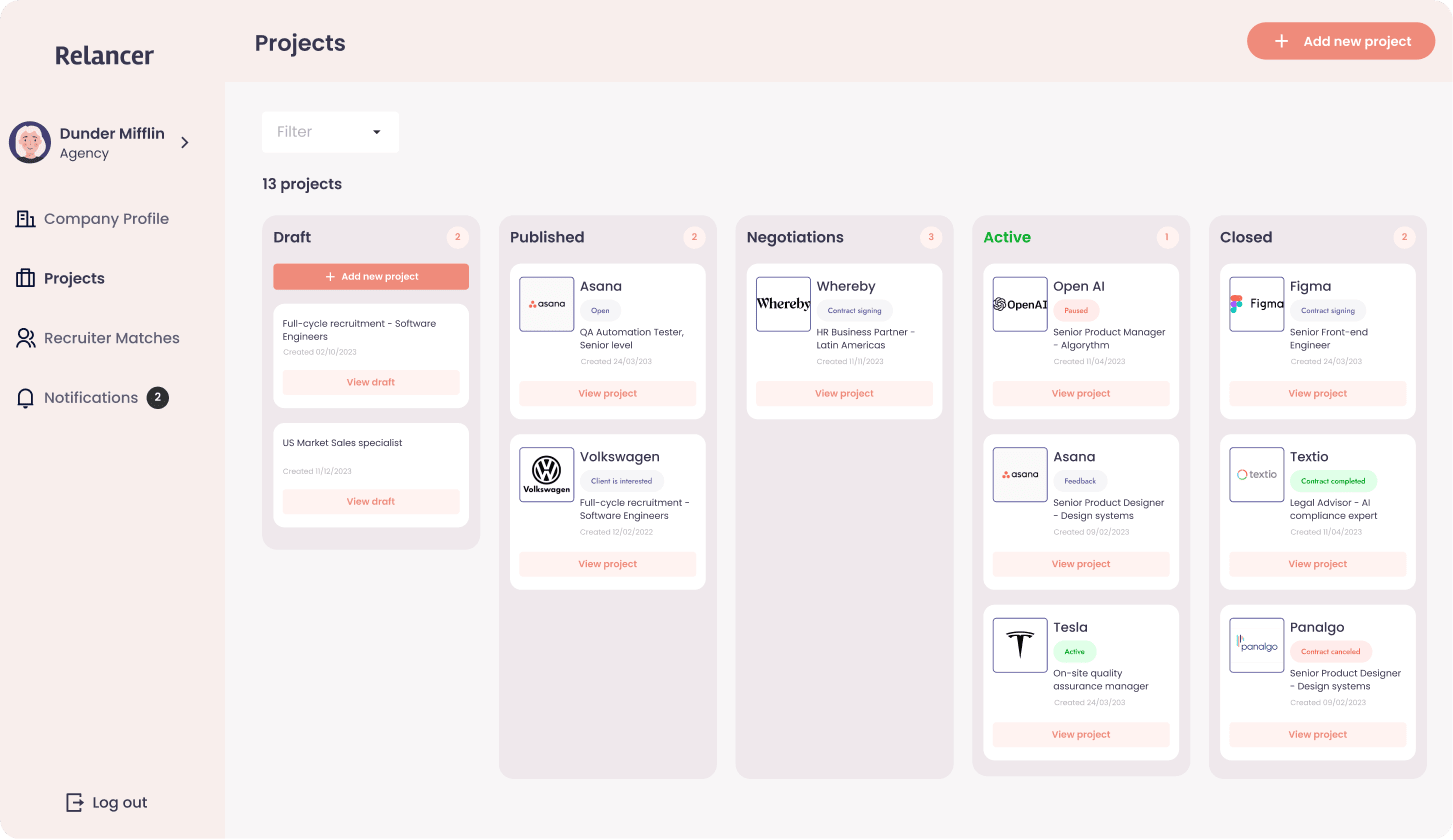Click the plus icon in top Add new project button
This screenshot has height=840, width=1453.
[x=1281, y=41]
